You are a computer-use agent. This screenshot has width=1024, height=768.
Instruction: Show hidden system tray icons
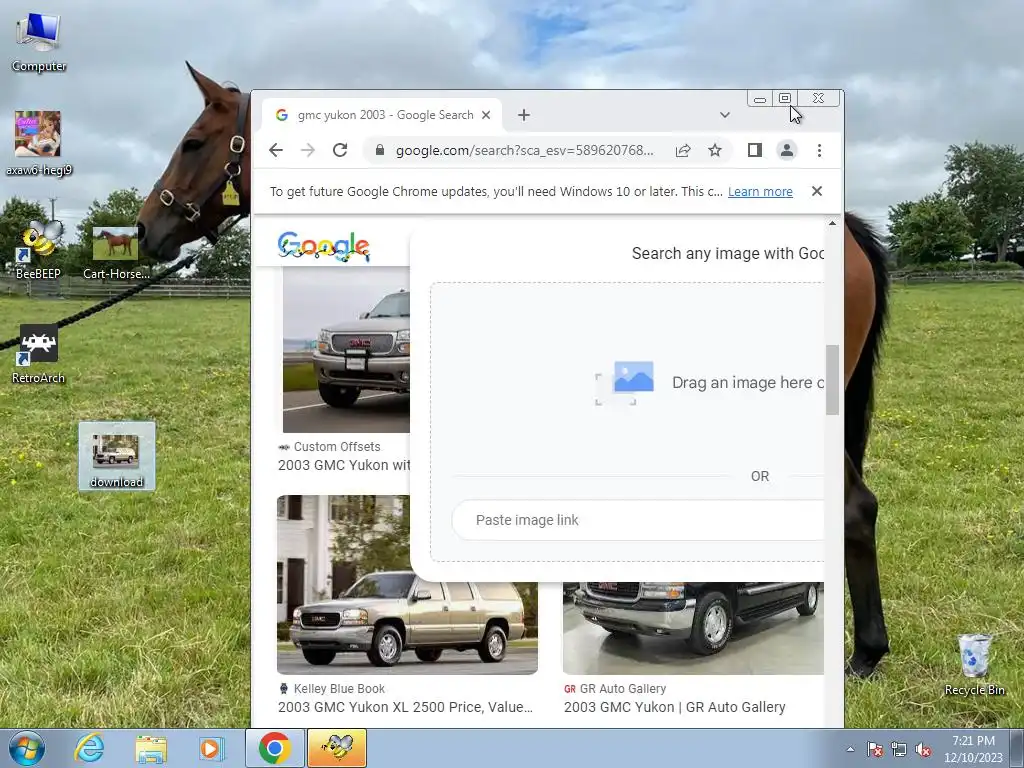pyautogui.click(x=850, y=749)
